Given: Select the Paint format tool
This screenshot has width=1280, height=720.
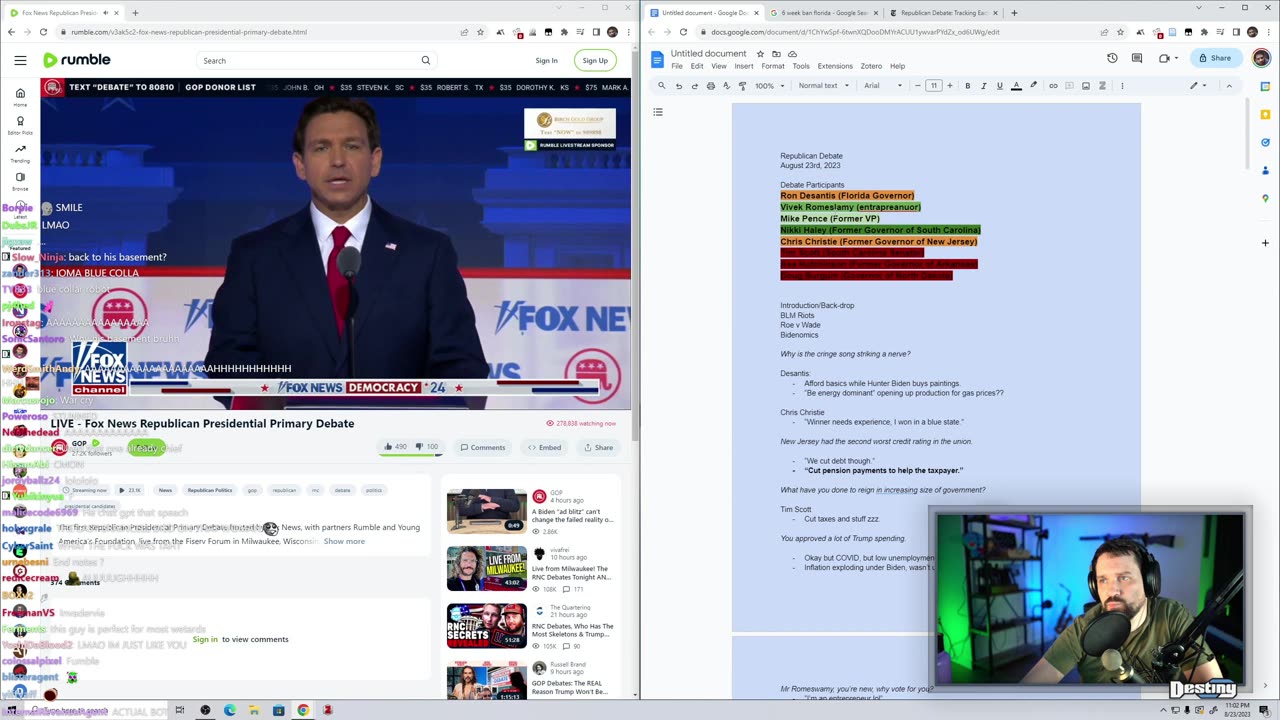Looking at the screenshot, I should coord(742,86).
